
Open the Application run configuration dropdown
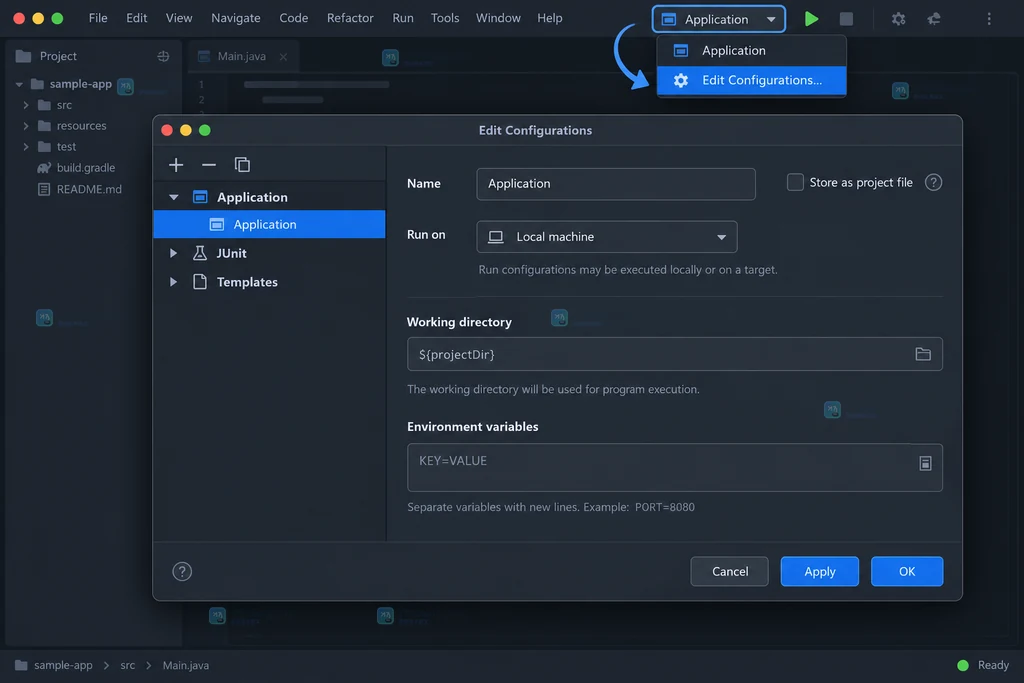[718, 19]
